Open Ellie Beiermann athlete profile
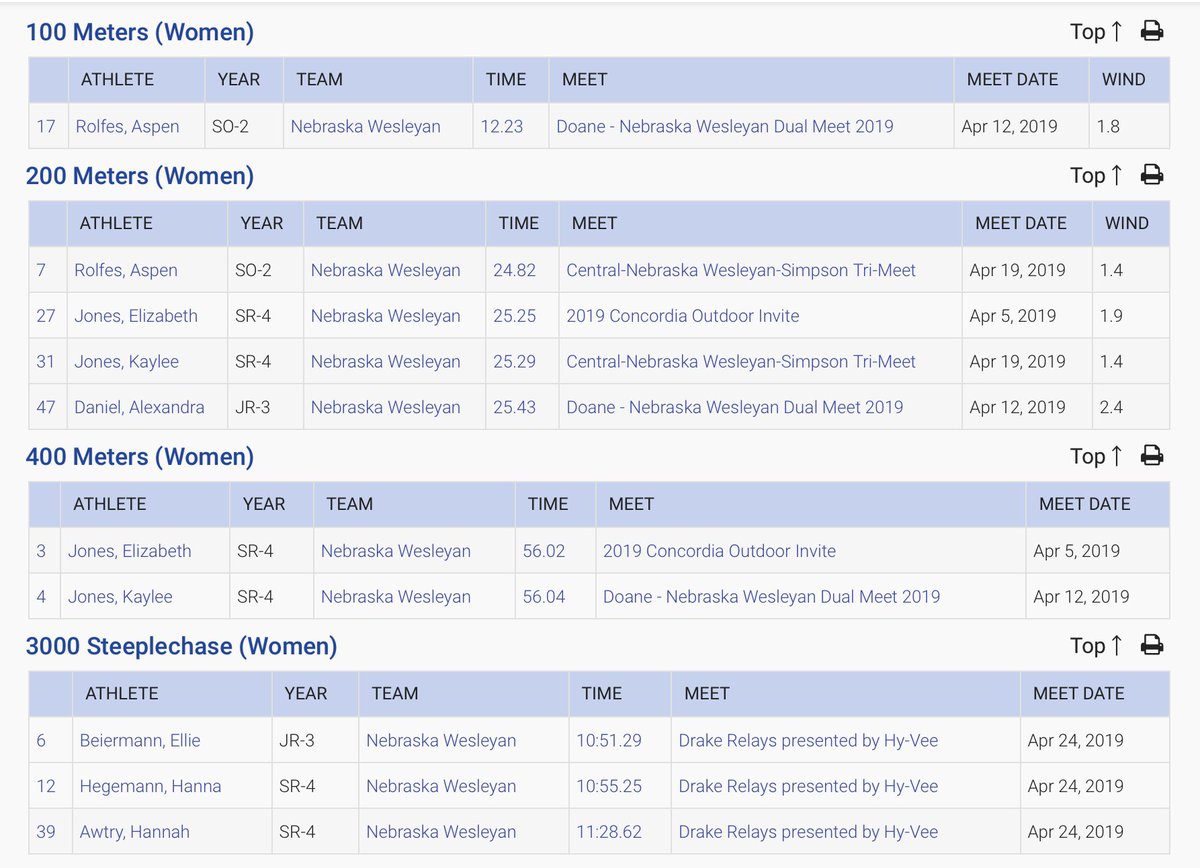This screenshot has height=868, width=1200. pos(140,741)
